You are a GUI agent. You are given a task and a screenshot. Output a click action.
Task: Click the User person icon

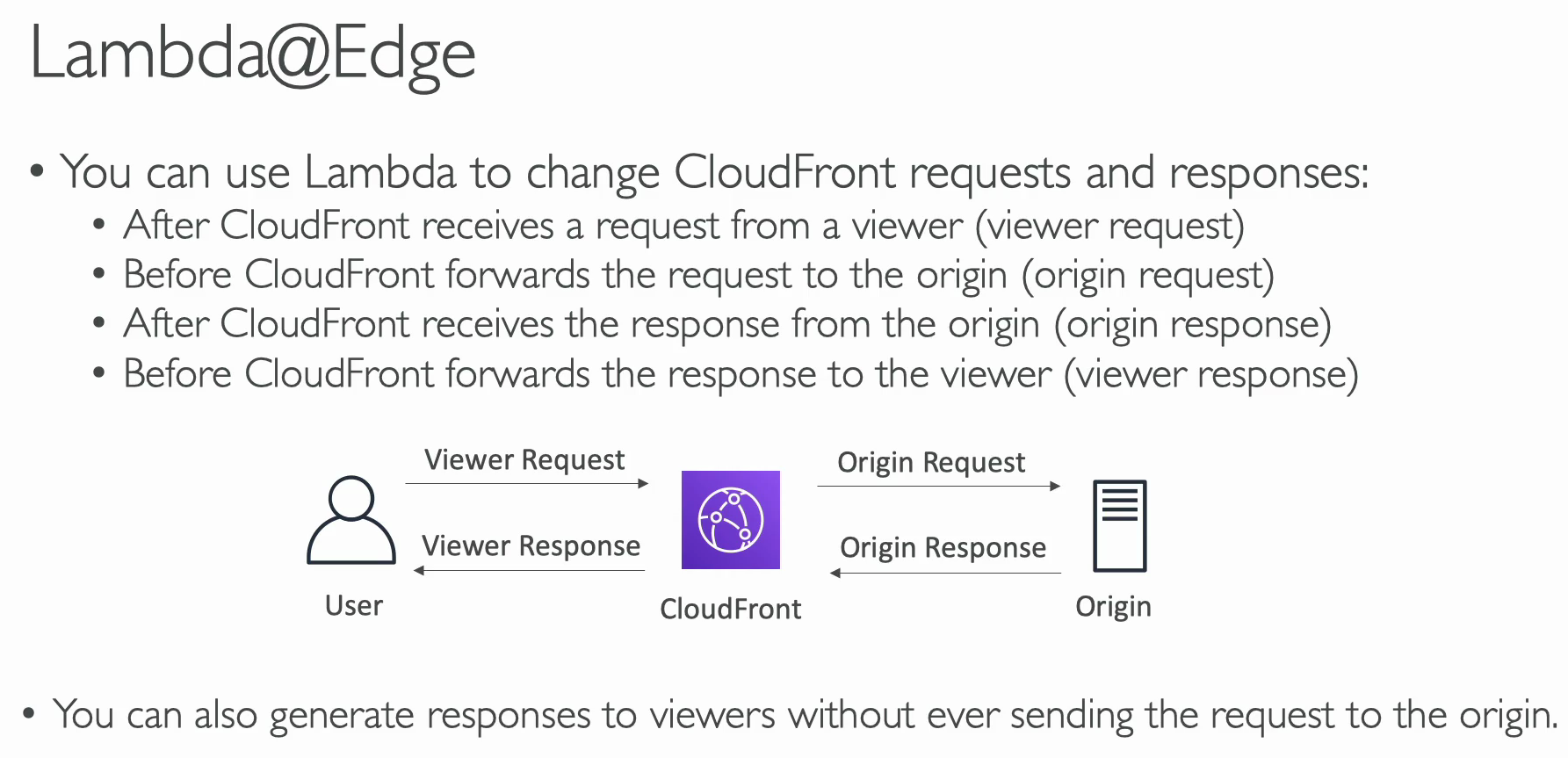(x=350, y=520)
